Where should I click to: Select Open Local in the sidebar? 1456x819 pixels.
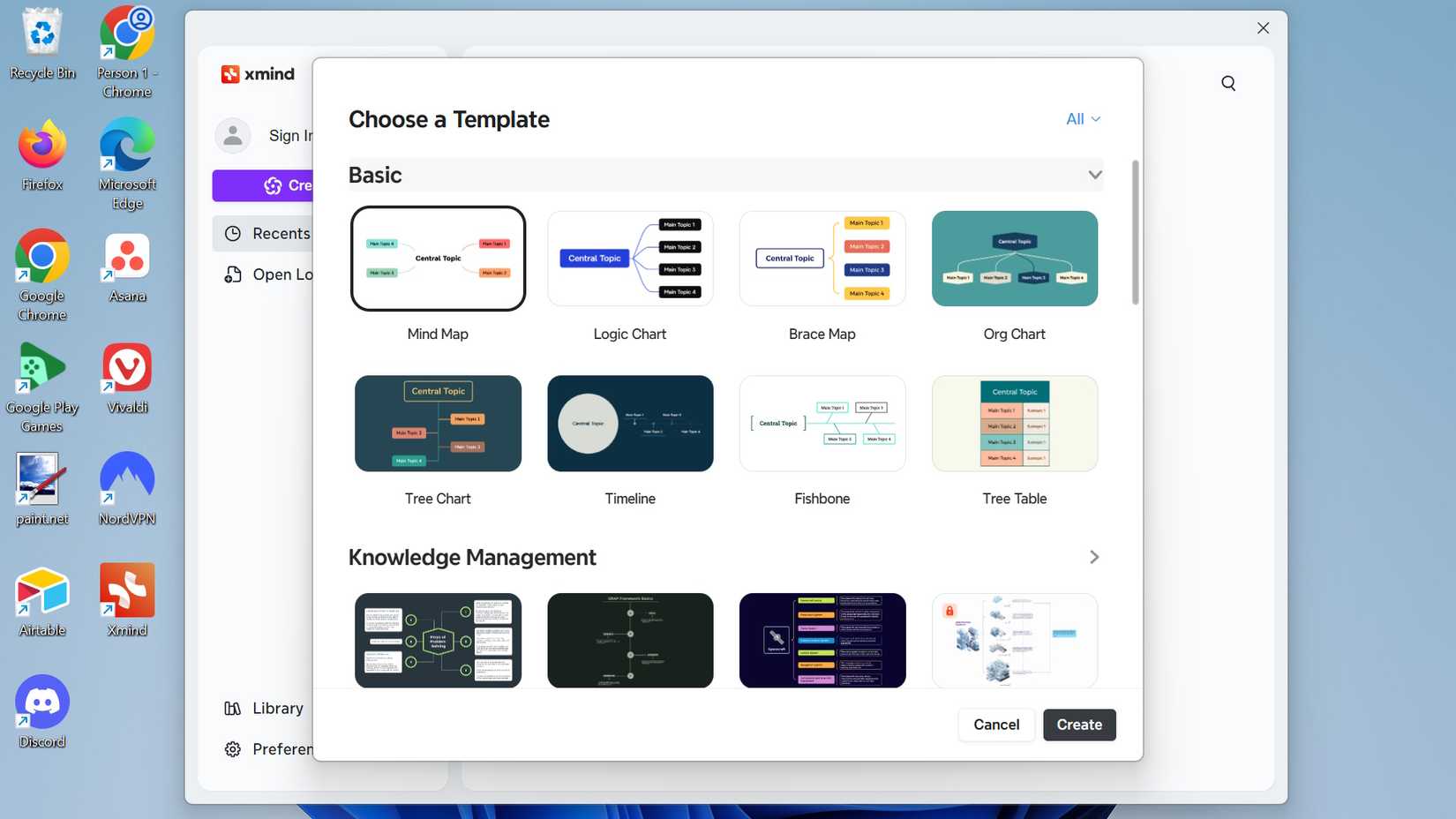[282, 274]
